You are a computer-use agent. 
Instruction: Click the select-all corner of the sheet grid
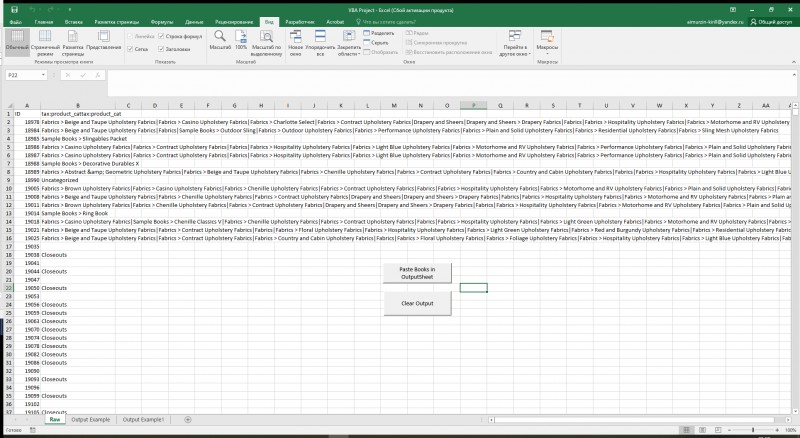point(9,105)
